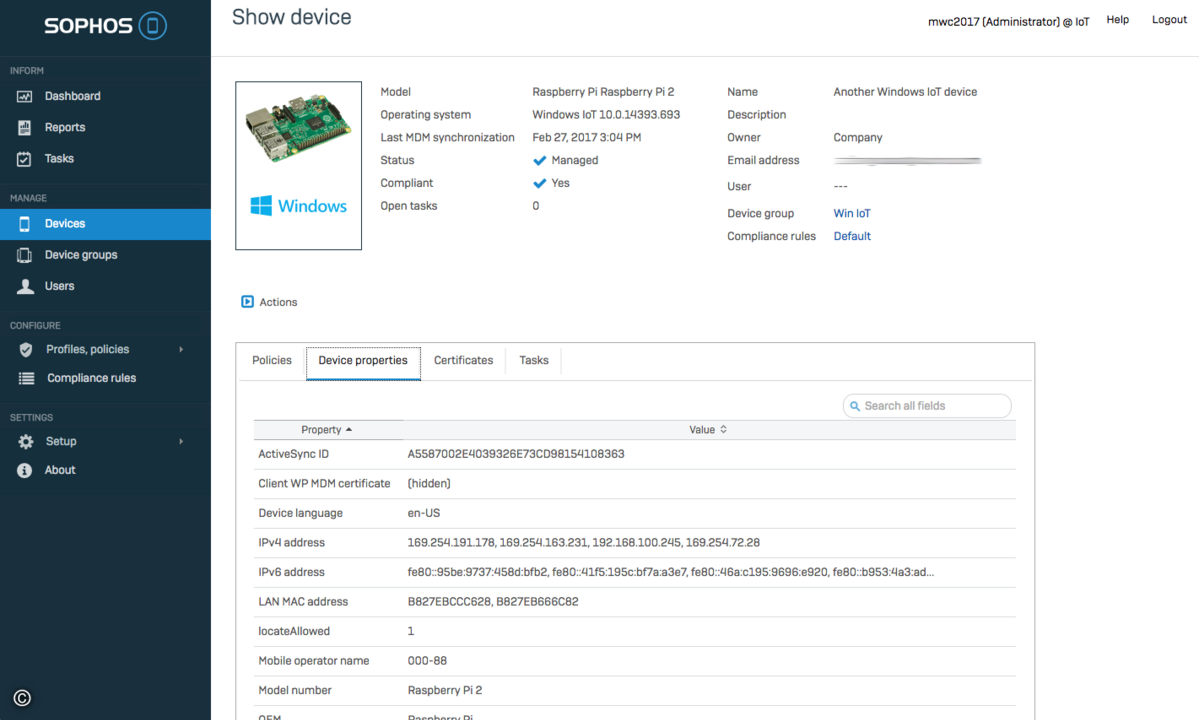Click the About info icon
Viewport: 1199px width, 720px height.
[24, 470]
